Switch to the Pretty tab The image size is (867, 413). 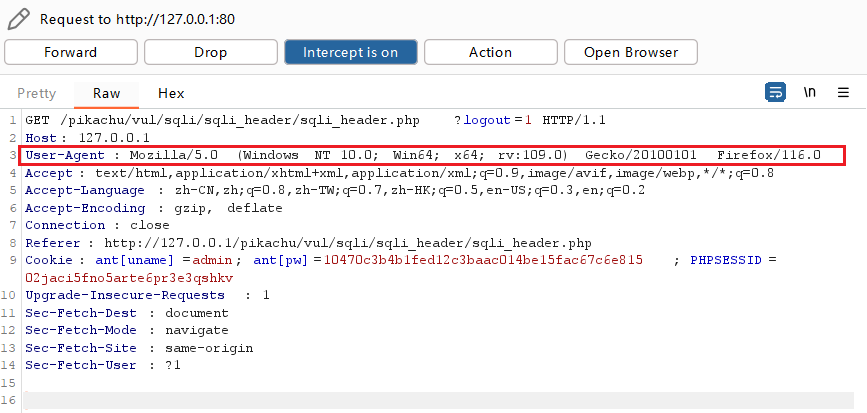point(36,93)
